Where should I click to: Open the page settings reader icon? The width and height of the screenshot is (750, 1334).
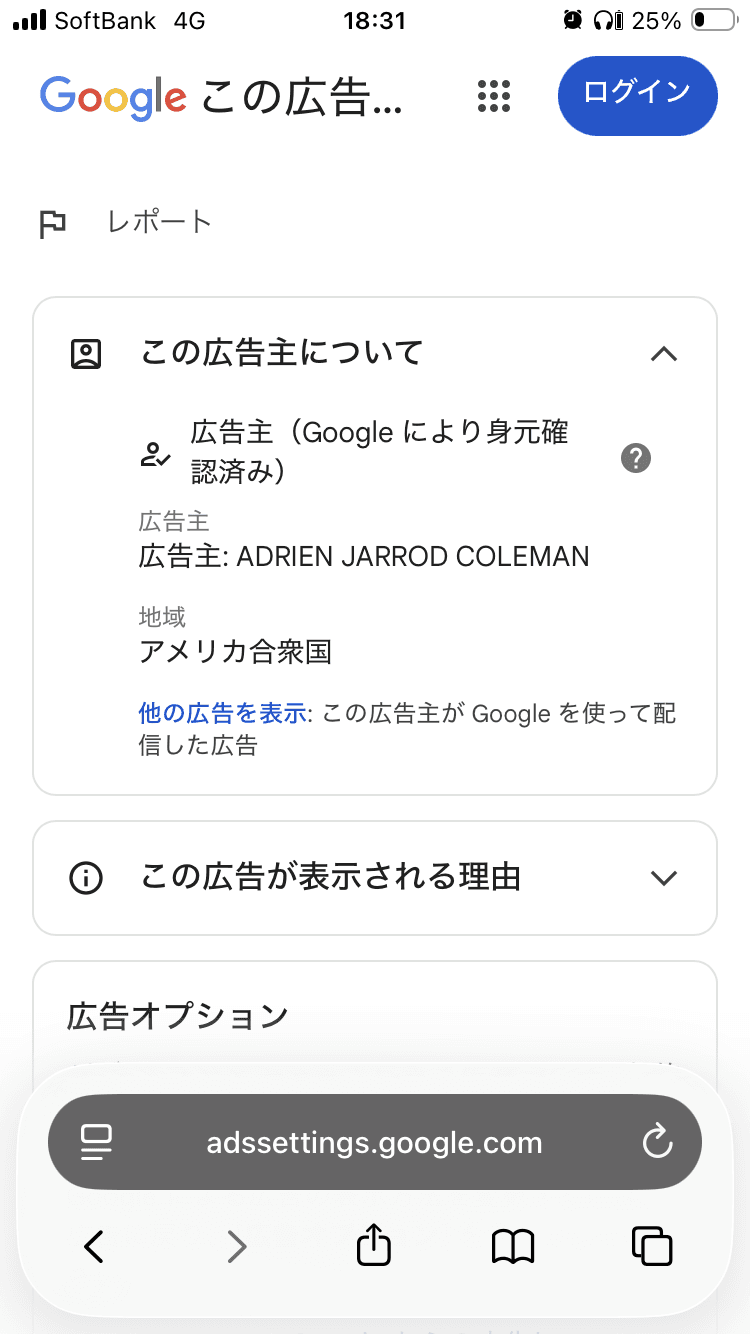pos(96,1143)
